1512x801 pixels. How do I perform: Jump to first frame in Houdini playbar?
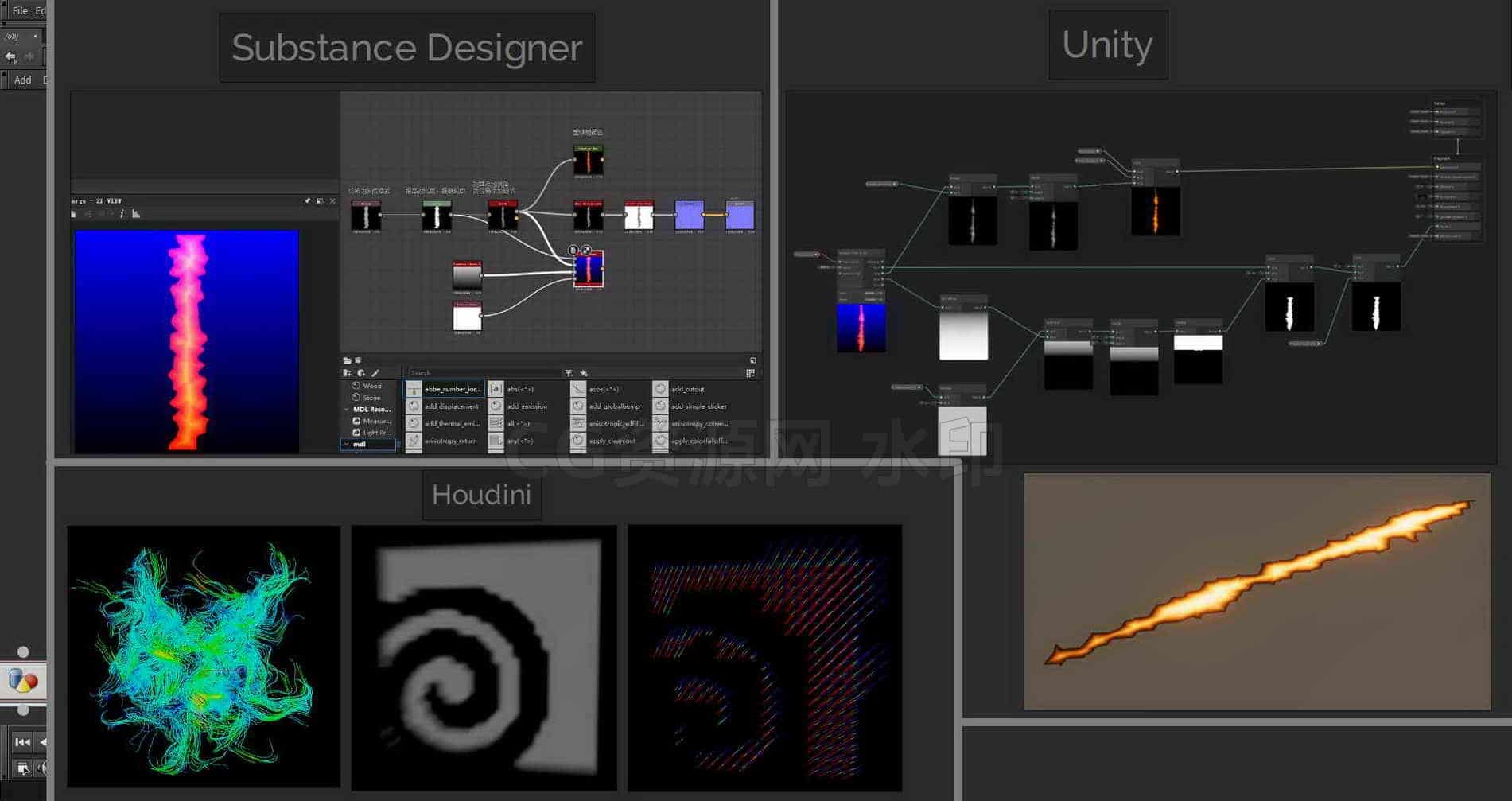pyautogui.click(x=22, y=742)
